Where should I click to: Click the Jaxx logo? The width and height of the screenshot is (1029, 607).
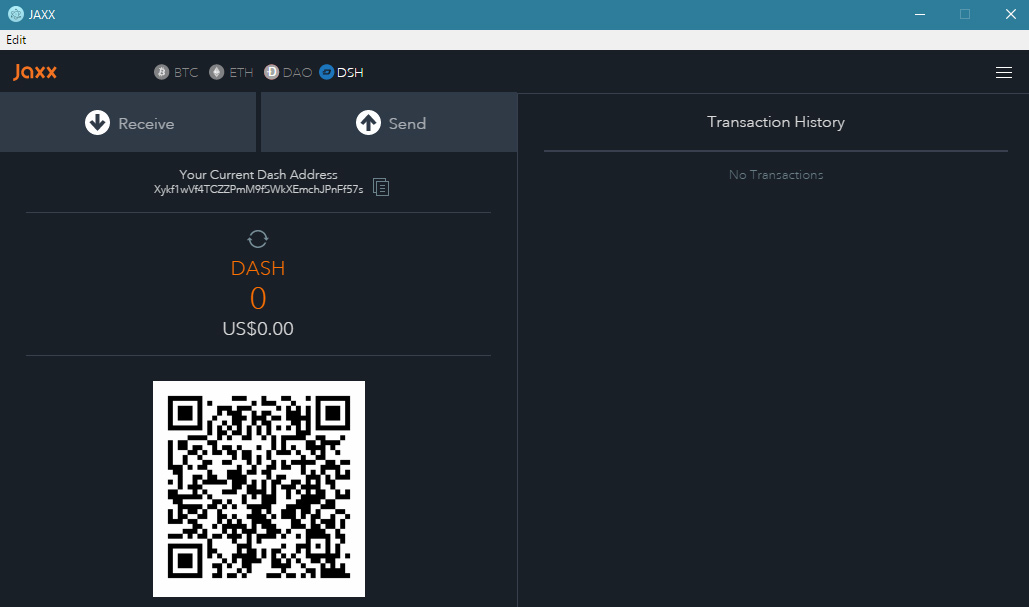(x=35, y=72)
